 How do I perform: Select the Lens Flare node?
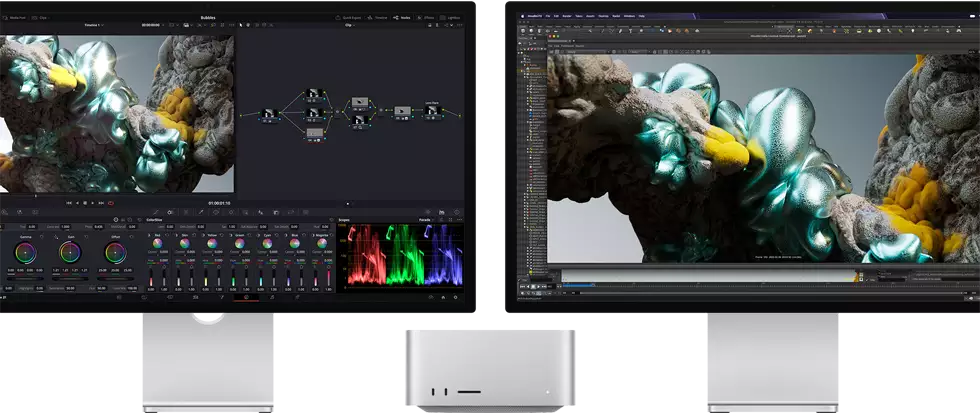pos(432,111)
